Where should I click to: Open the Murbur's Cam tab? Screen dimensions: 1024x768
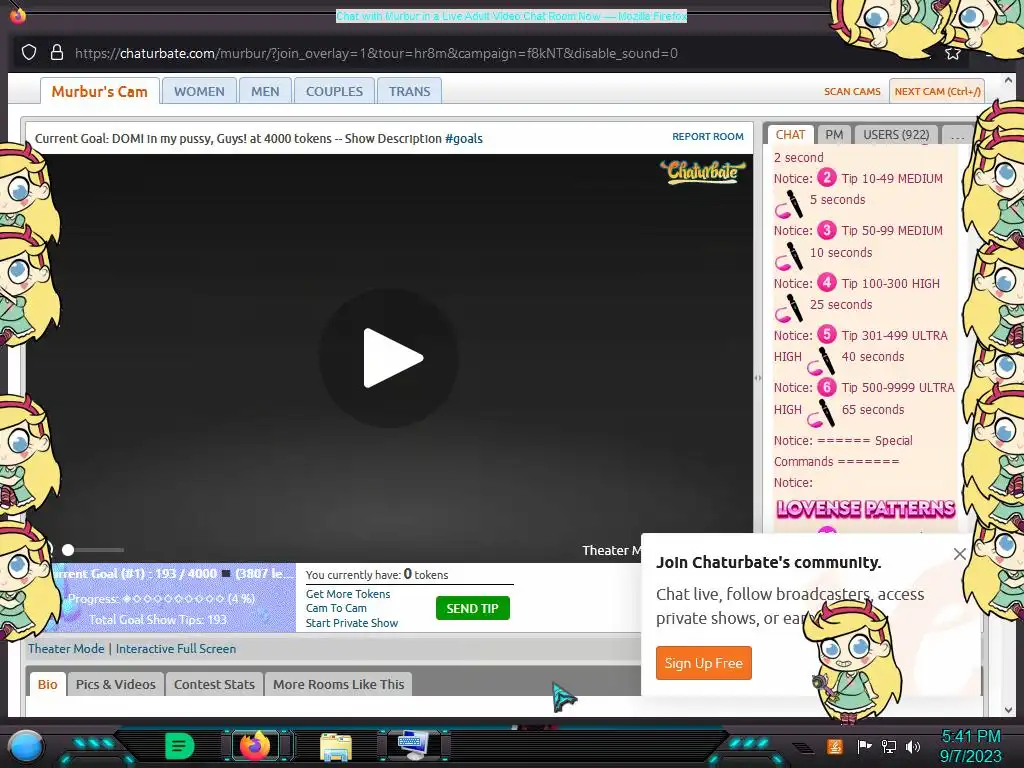[100, 91]
